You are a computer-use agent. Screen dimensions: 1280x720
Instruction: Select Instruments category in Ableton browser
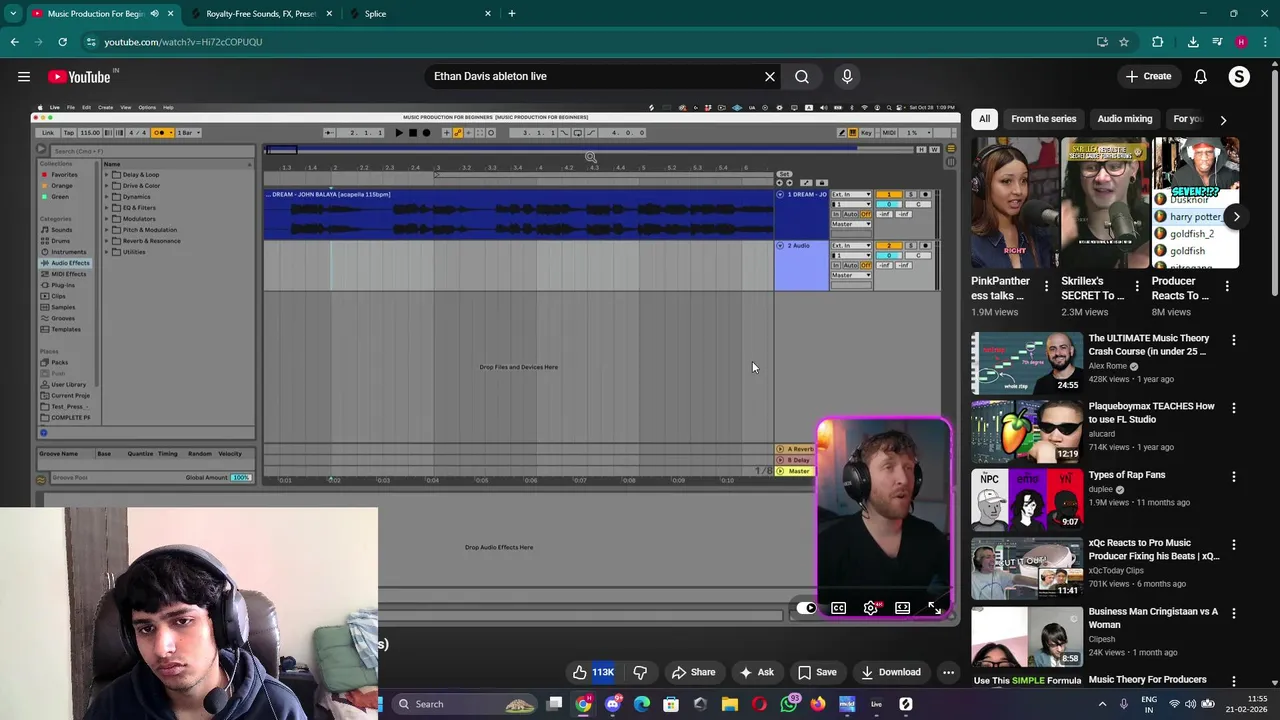(x=68, y=252)
